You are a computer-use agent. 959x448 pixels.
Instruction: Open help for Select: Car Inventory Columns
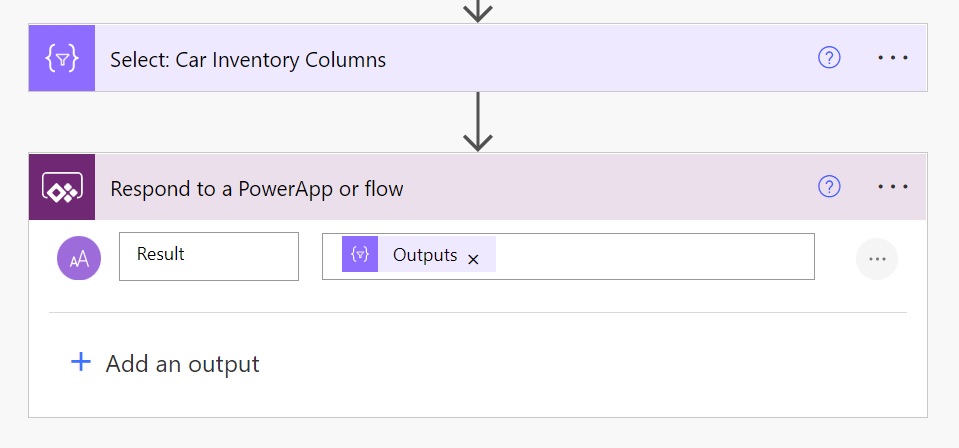pyautogui.click(x=829, y=58)
